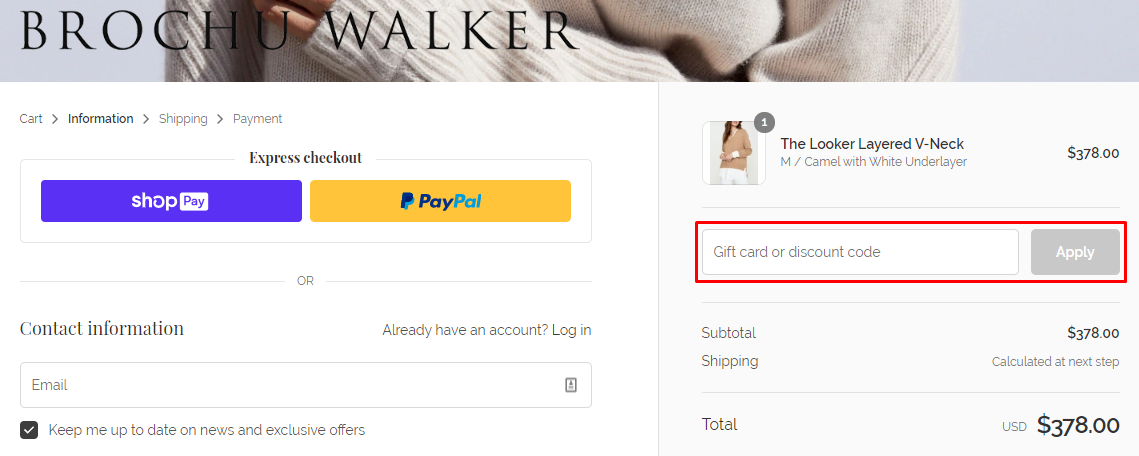Select the Payment breadcrumb step
The width and height of the screenshot is (1139, 456).
click(x=258, y=118)
